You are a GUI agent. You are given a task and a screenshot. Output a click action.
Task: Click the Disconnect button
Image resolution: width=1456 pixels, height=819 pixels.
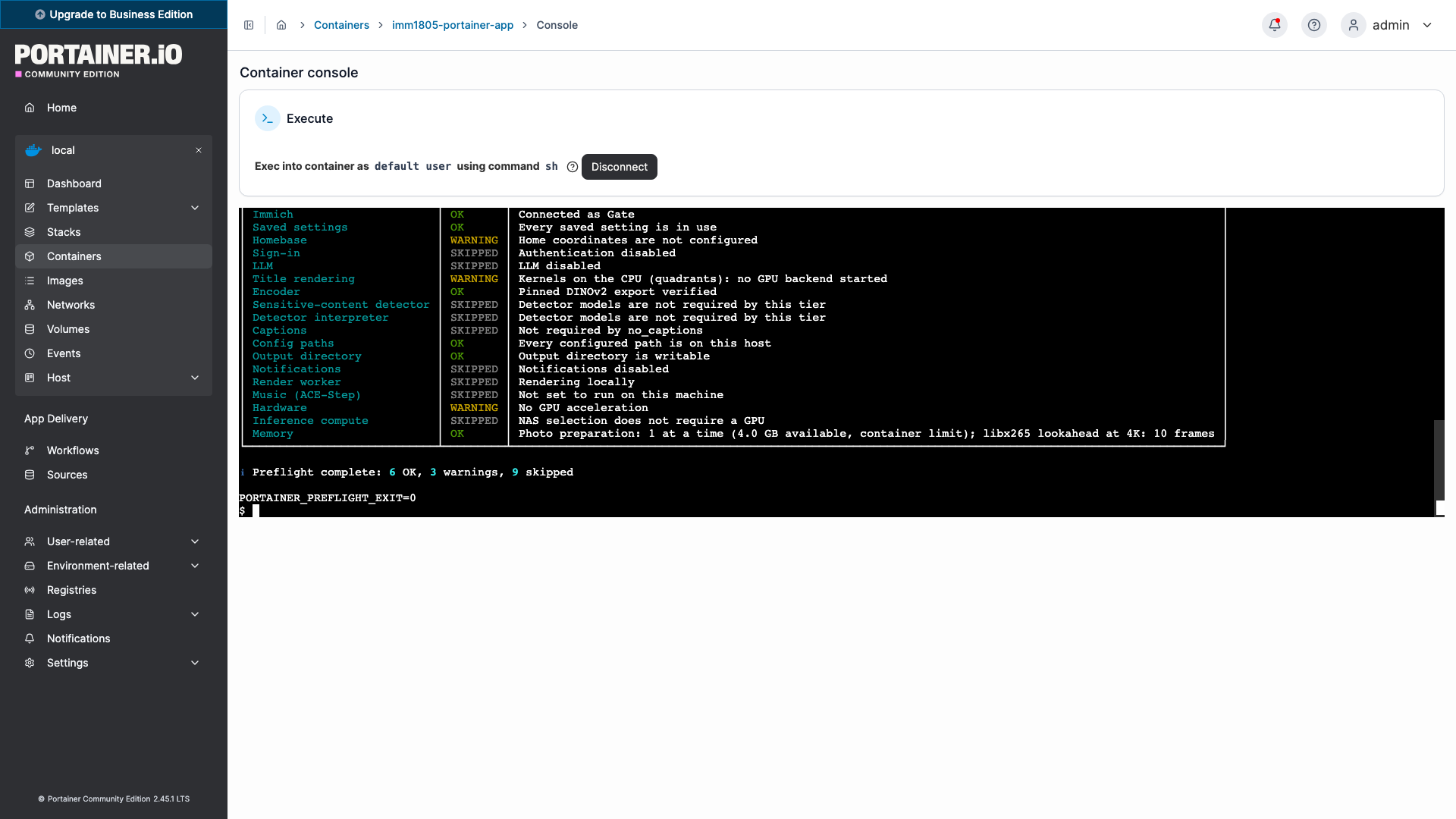620,167
